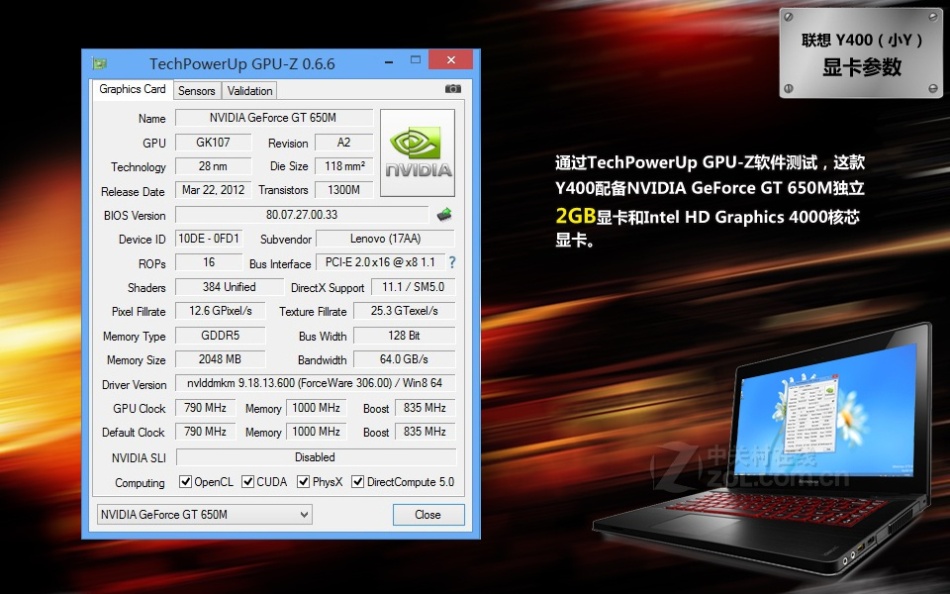Viewport: 950px width, 594px height.
Task: Click the Shaders field 384 Unified
Action: pyautogui.click(x=230, y=287)
